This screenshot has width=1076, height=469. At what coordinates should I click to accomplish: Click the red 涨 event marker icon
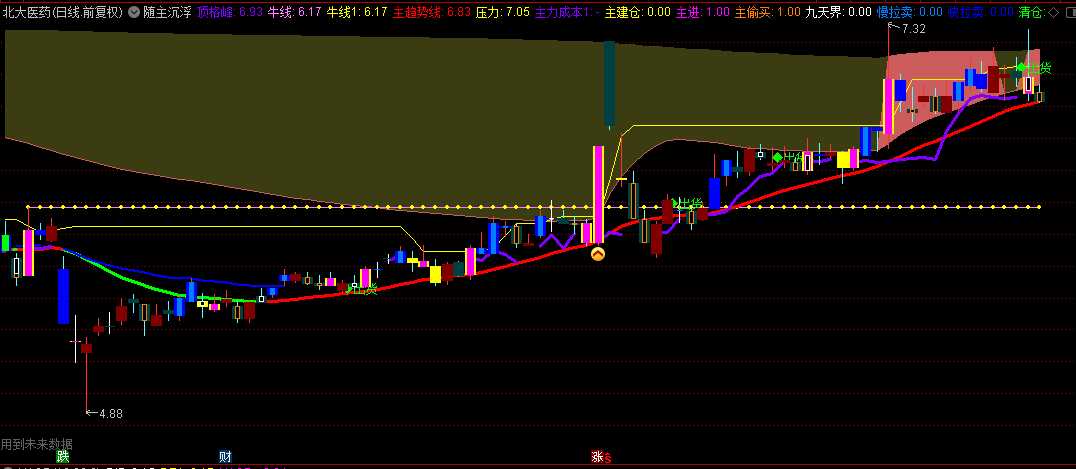597,457
